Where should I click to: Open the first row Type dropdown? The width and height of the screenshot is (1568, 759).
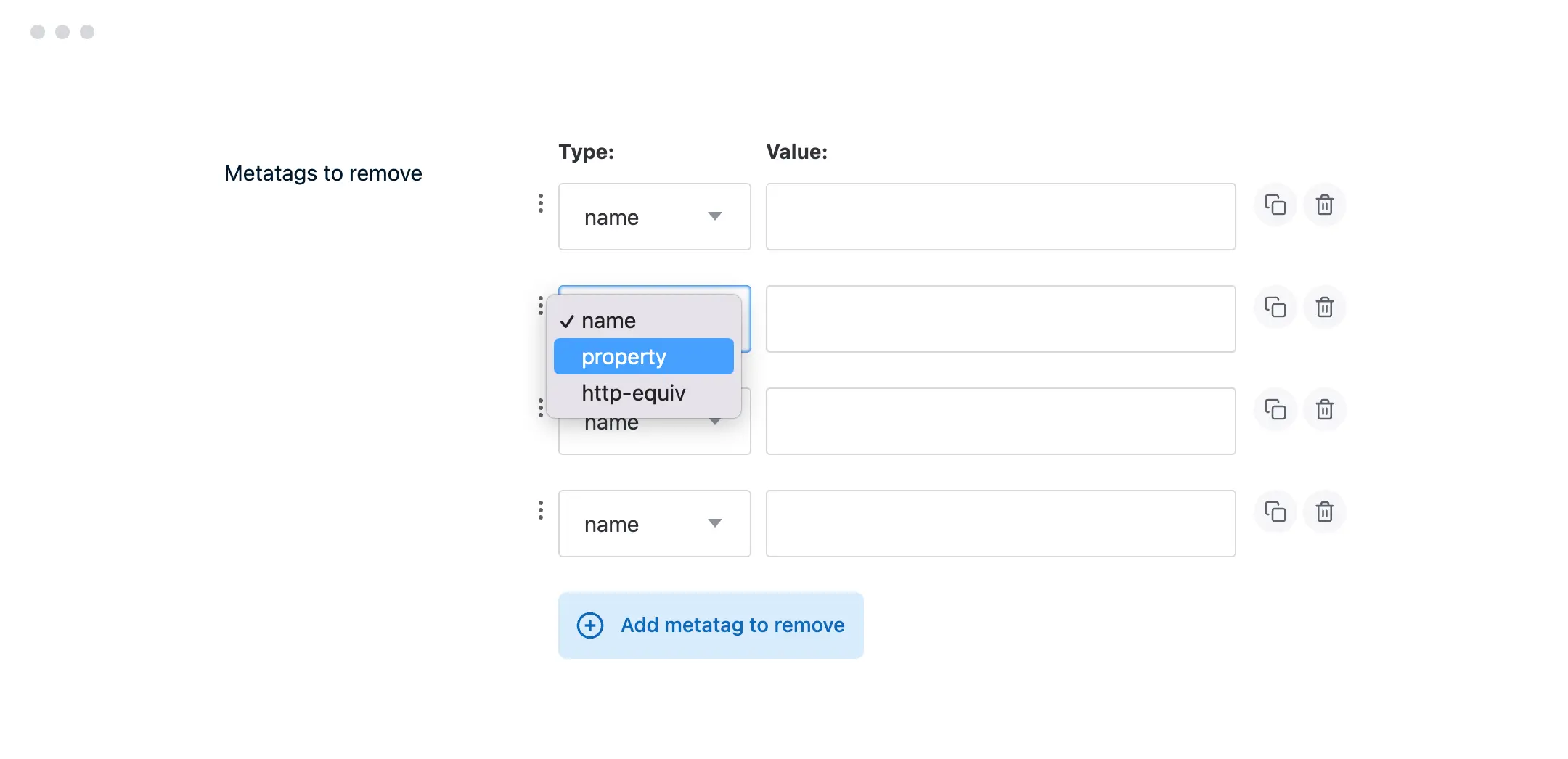click(x=653, y=216)
